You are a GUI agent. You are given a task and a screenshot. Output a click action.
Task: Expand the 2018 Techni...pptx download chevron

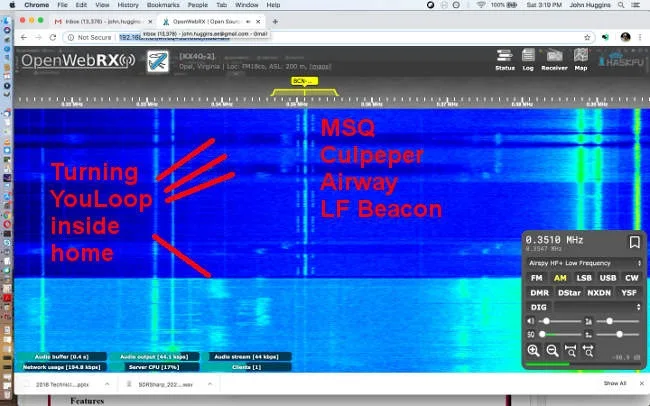tap(107, 384)
